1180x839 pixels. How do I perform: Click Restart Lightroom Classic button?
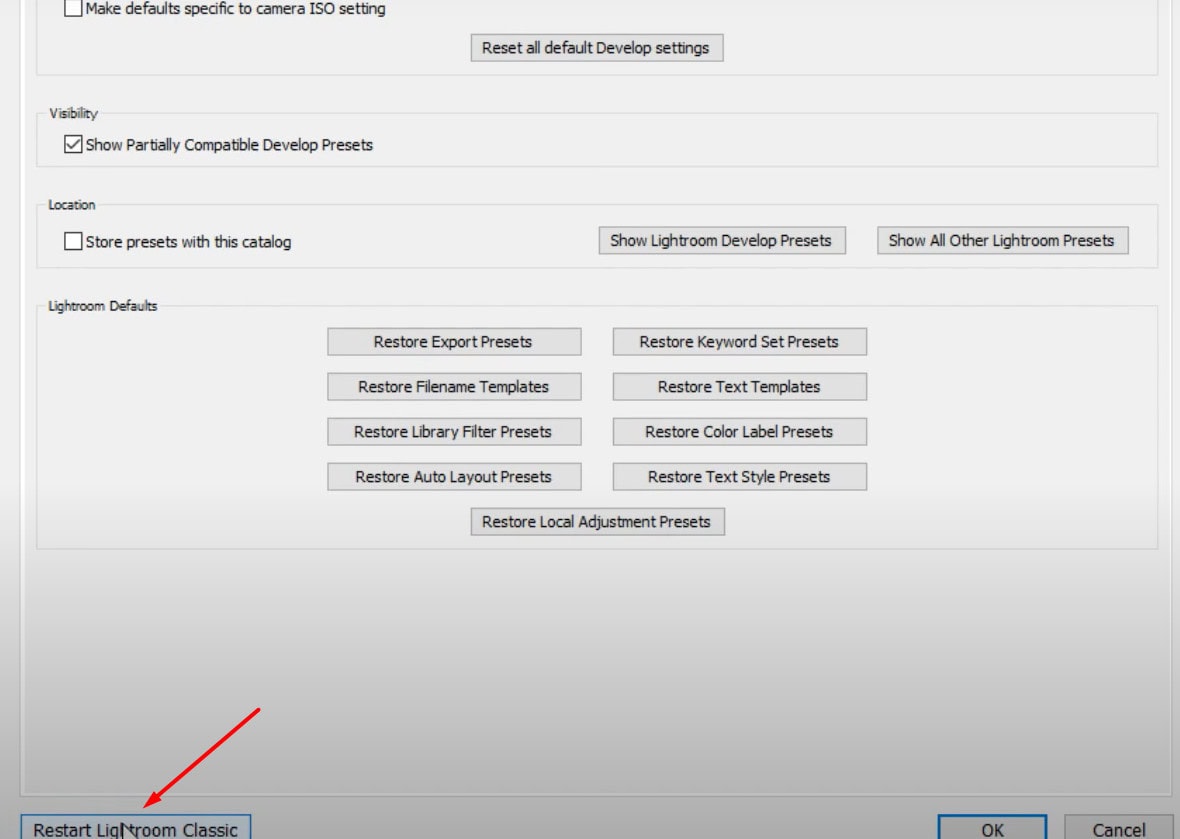(x=135, y=828)
